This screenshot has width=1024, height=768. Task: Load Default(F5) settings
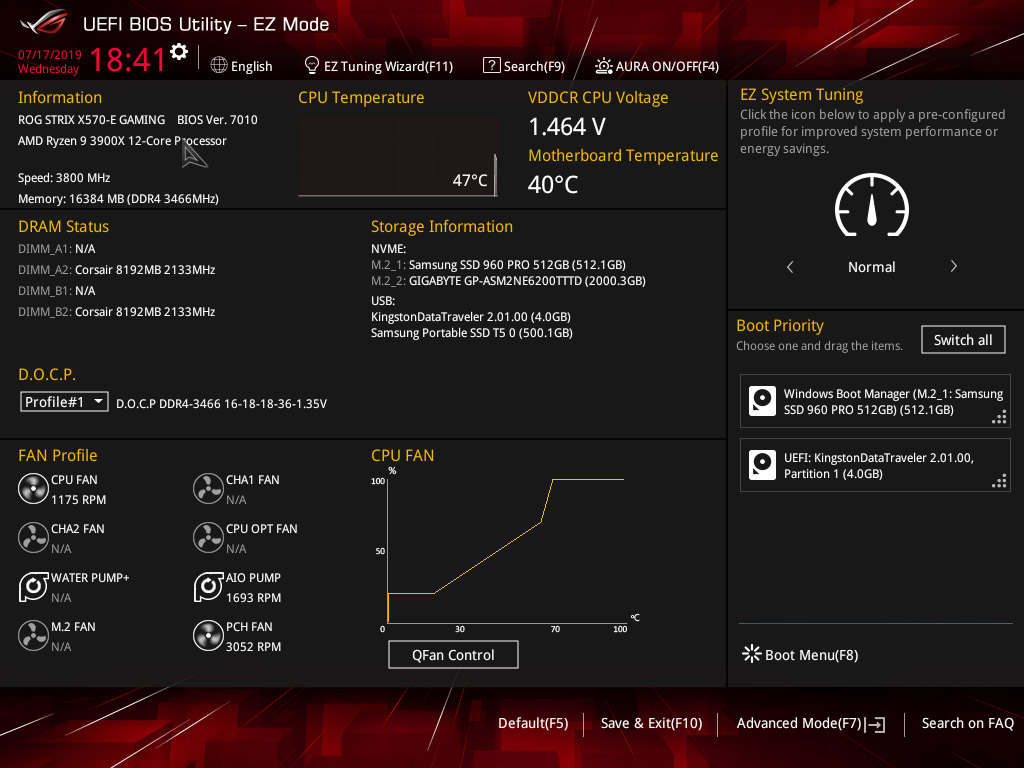click(x=533, y=723)
